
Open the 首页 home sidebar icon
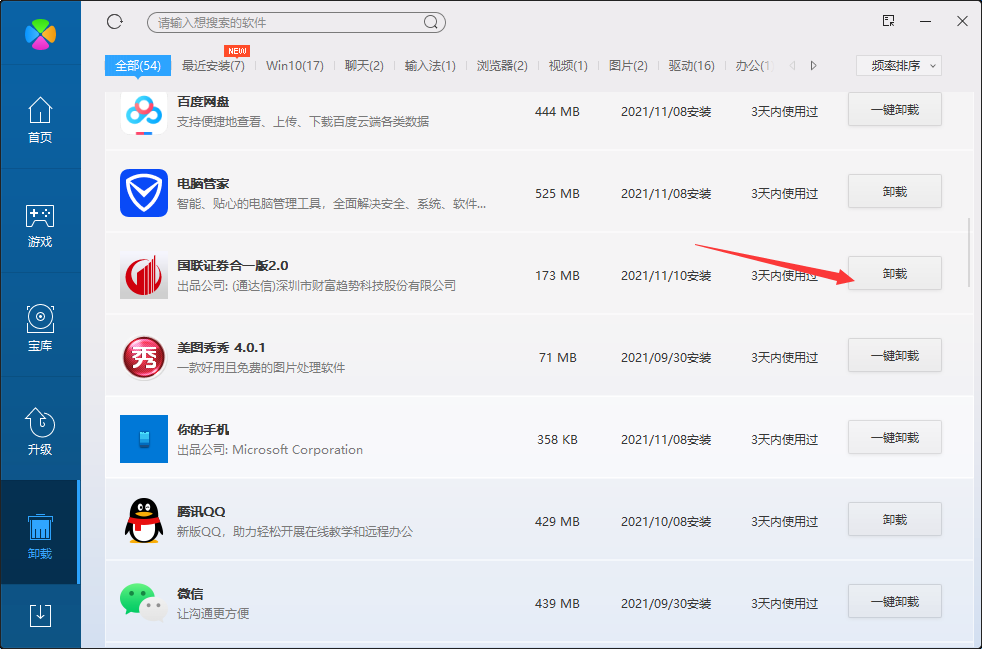tap(40, 120)
